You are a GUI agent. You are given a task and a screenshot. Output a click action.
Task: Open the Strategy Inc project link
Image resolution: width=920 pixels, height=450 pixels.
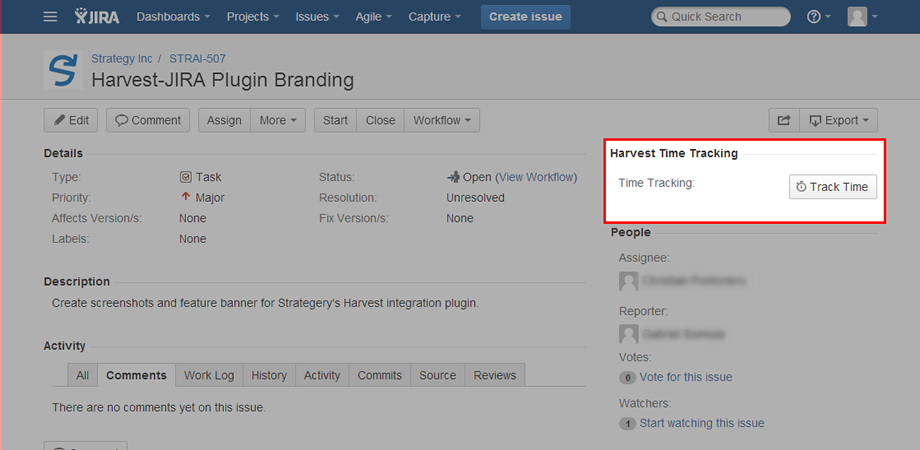[x=121, y=59]
